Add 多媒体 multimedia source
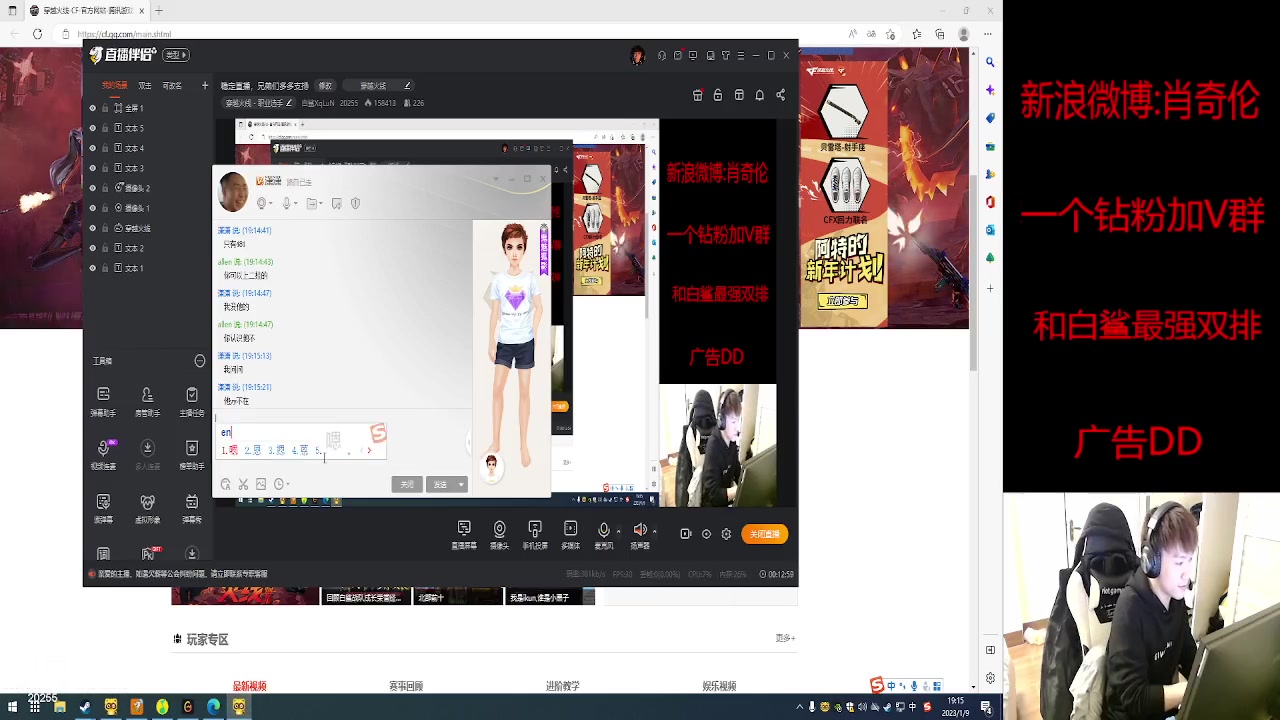Screen dimensions: 1280x720 (x=570, y=534)
